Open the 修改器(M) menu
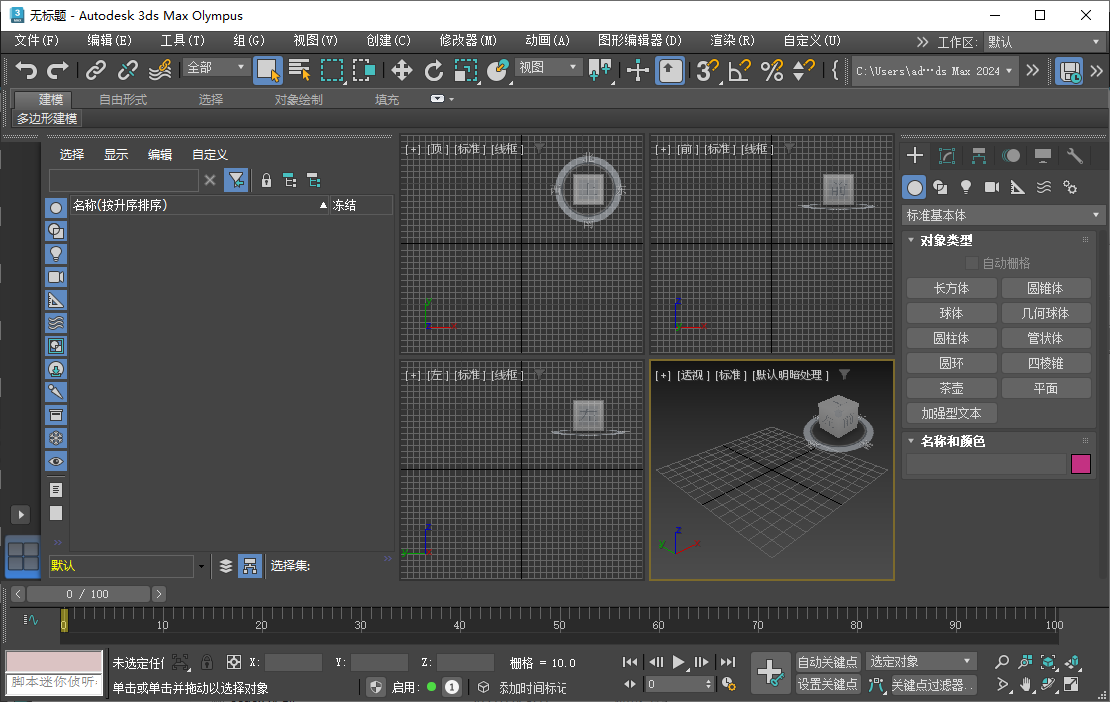The image size is (1110, 702). pyautogui.click(x=468, y=40)
